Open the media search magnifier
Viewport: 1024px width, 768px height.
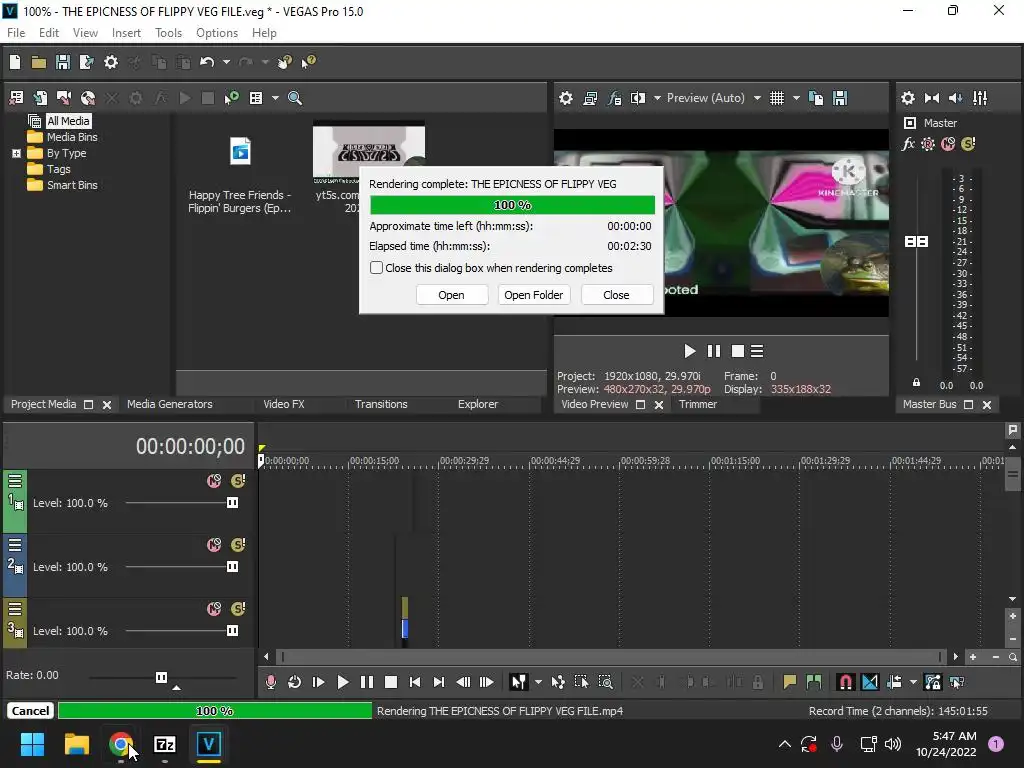click(295, 98)
